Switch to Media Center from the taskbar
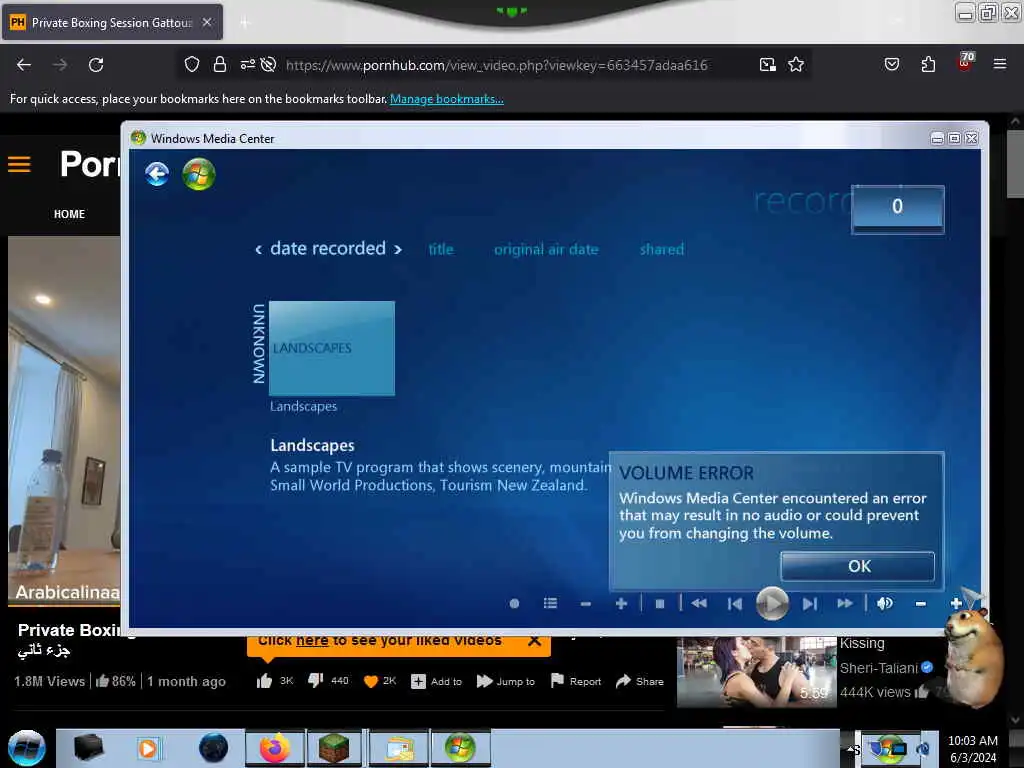The image size is (1024, 768). 460,748
